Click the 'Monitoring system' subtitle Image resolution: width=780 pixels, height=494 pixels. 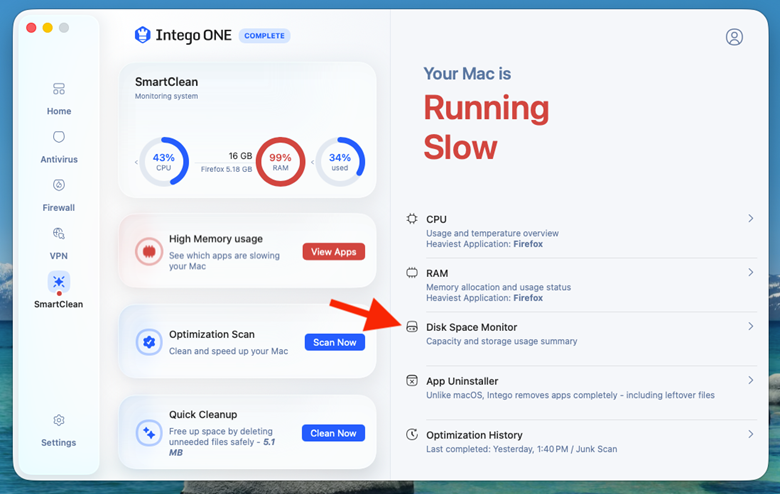[x=166, y=96]
